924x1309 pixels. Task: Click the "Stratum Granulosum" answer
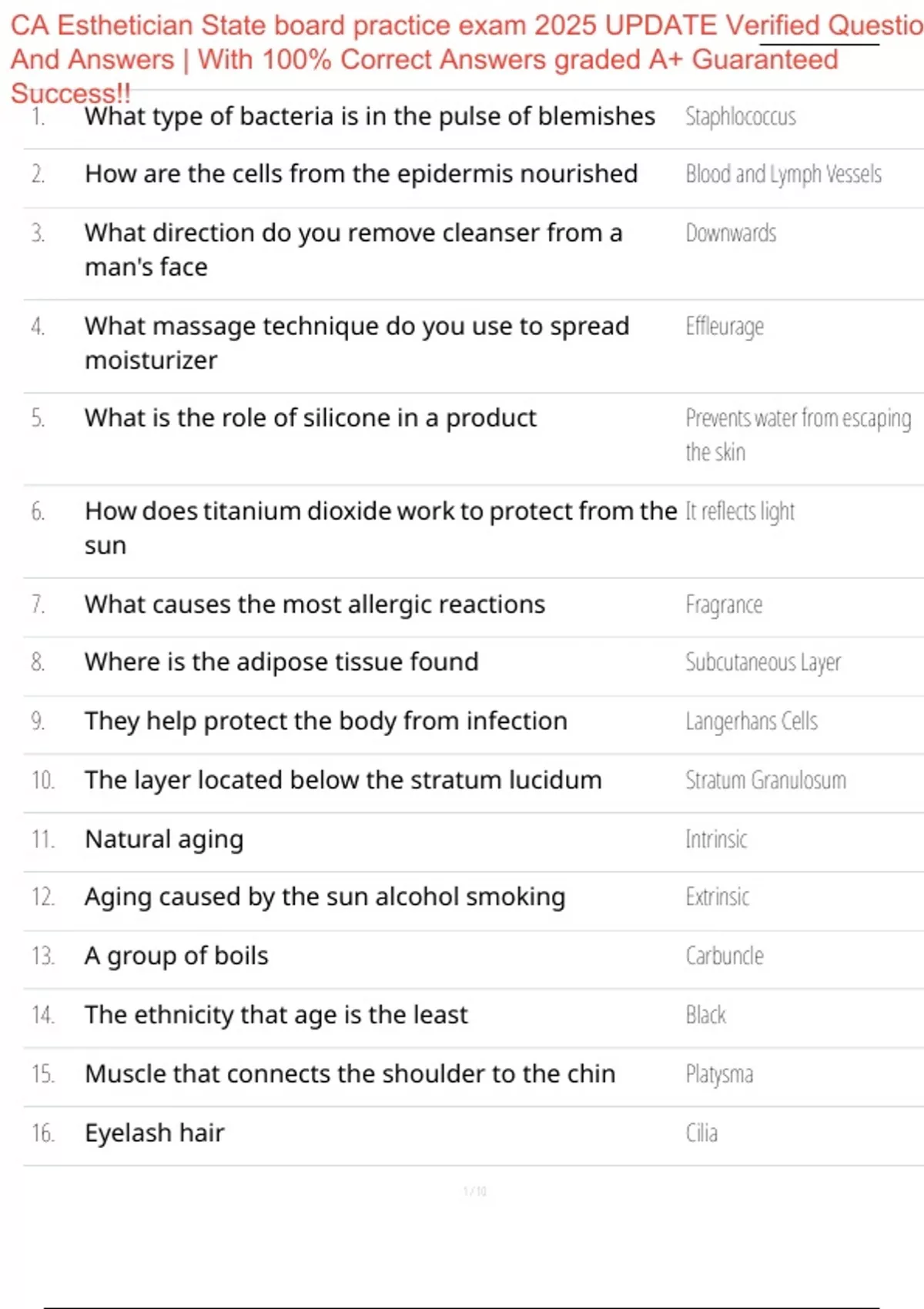tap(765, 780)
